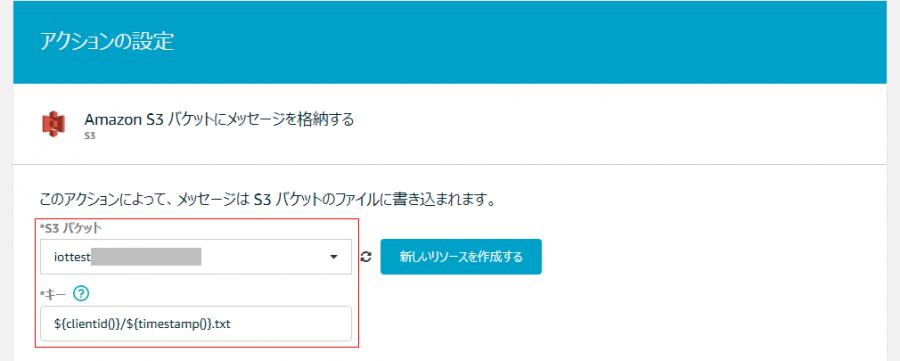The width and height of the screenshot is (900, 361).
Task: Expand the S3 バケット dropdown arrow
Action: coord(333,257)
